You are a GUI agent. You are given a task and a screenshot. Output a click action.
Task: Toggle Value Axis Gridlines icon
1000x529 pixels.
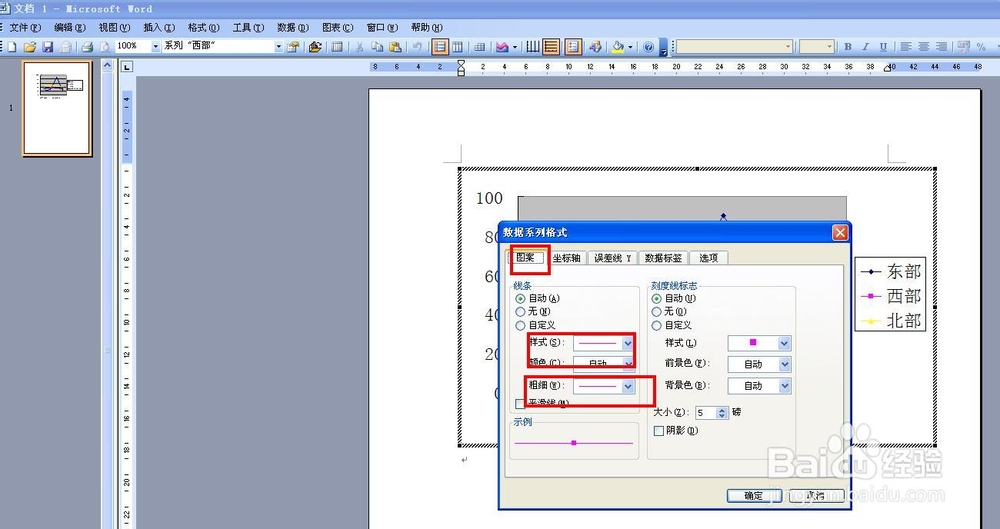[x=551, y=47]
